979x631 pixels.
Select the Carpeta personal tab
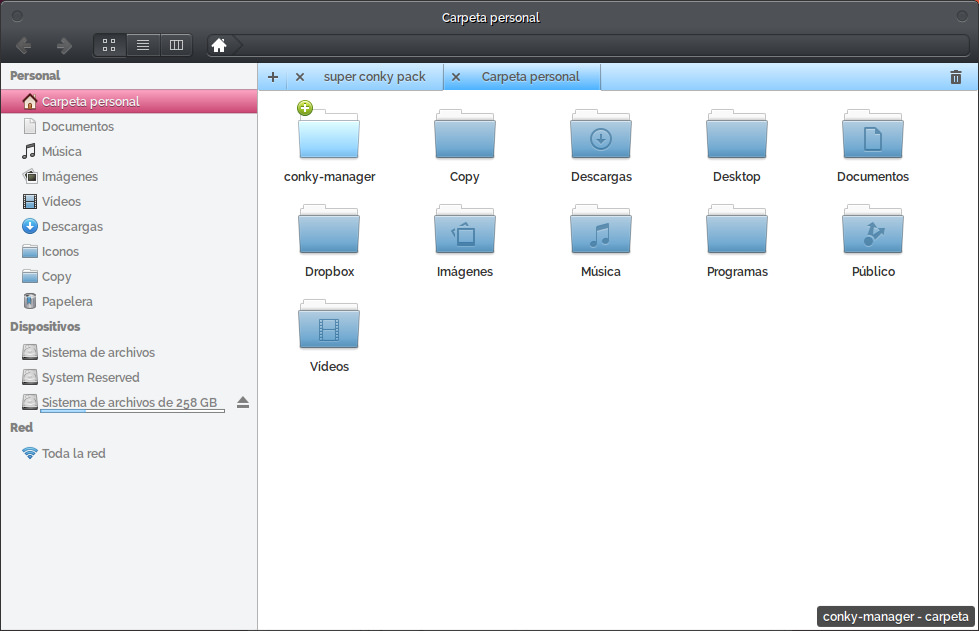coord(530,77)
